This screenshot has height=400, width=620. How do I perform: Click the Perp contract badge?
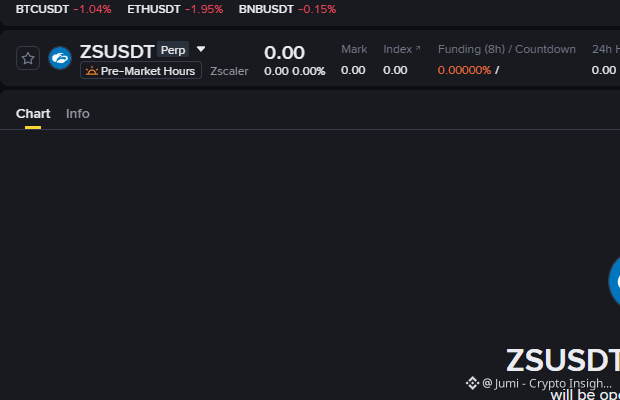coord(173,50)
